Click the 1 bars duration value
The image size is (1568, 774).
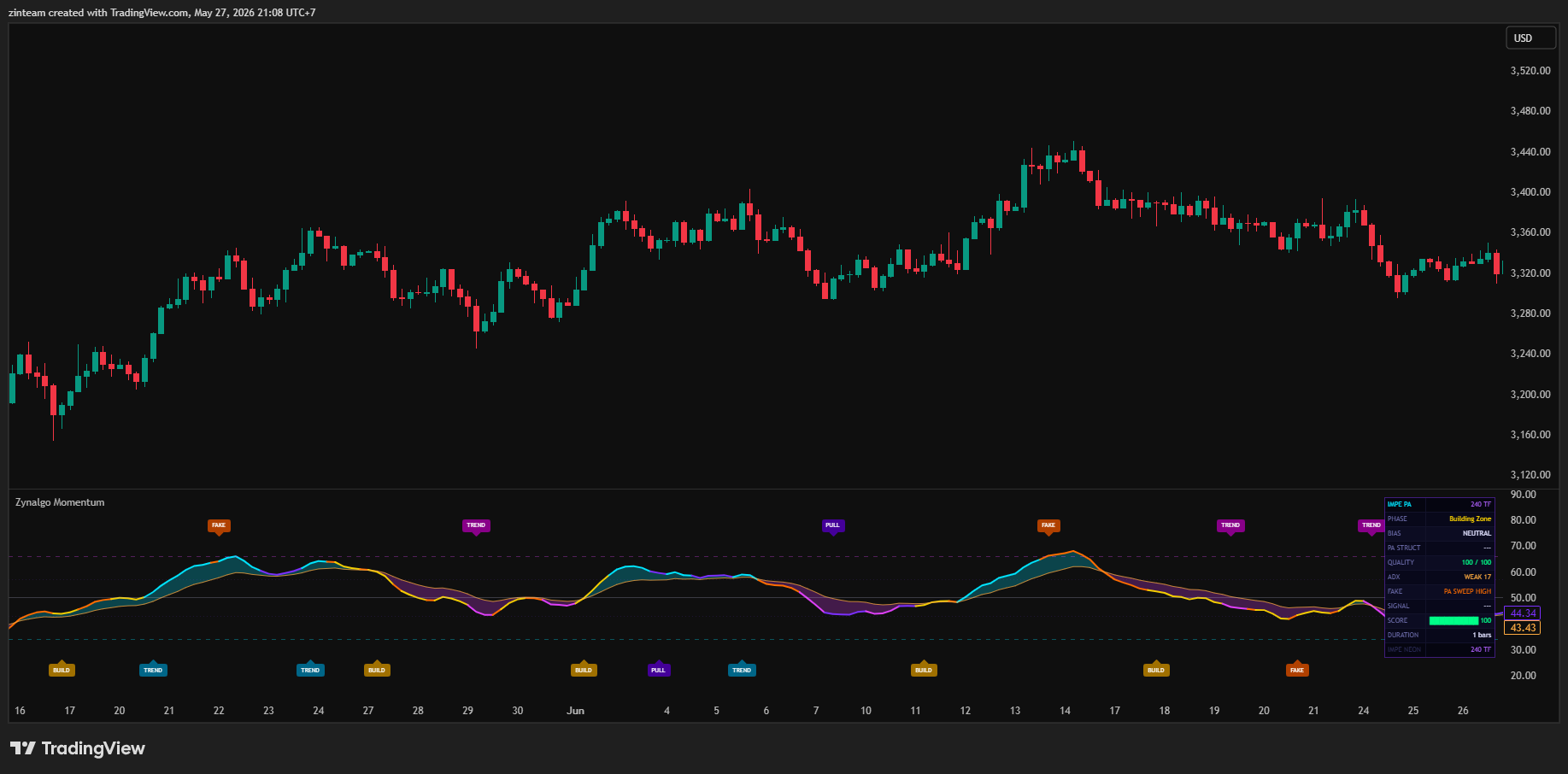(x=1482, y=635)
